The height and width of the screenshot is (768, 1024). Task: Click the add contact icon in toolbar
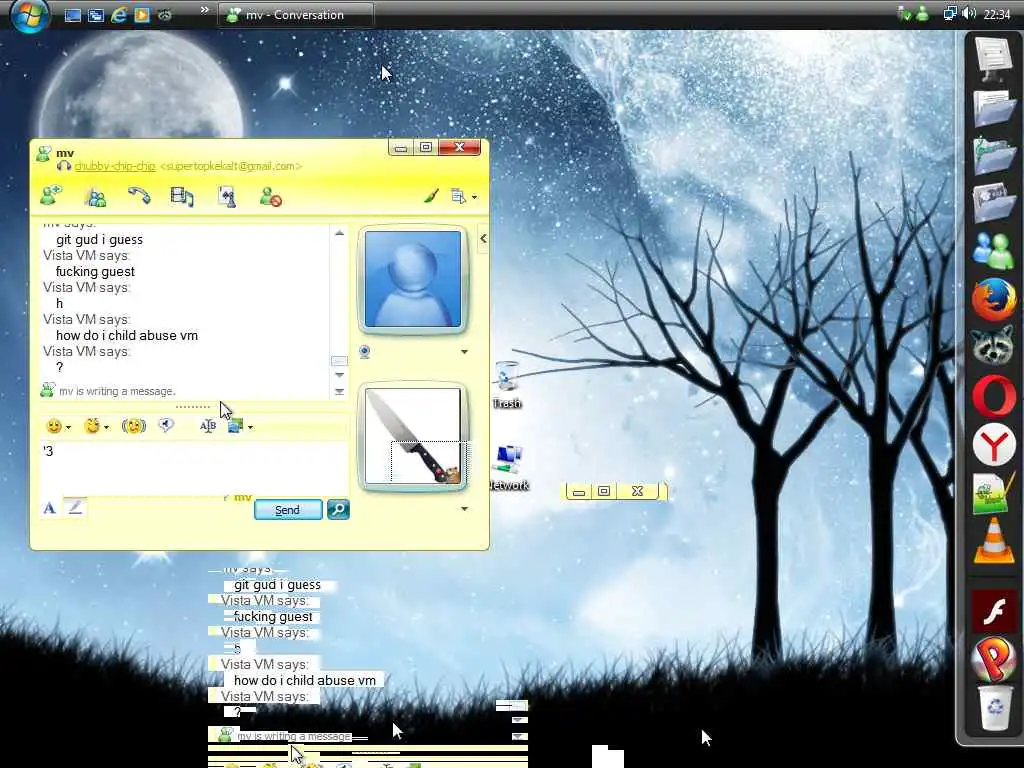click(x=52, y=196)
